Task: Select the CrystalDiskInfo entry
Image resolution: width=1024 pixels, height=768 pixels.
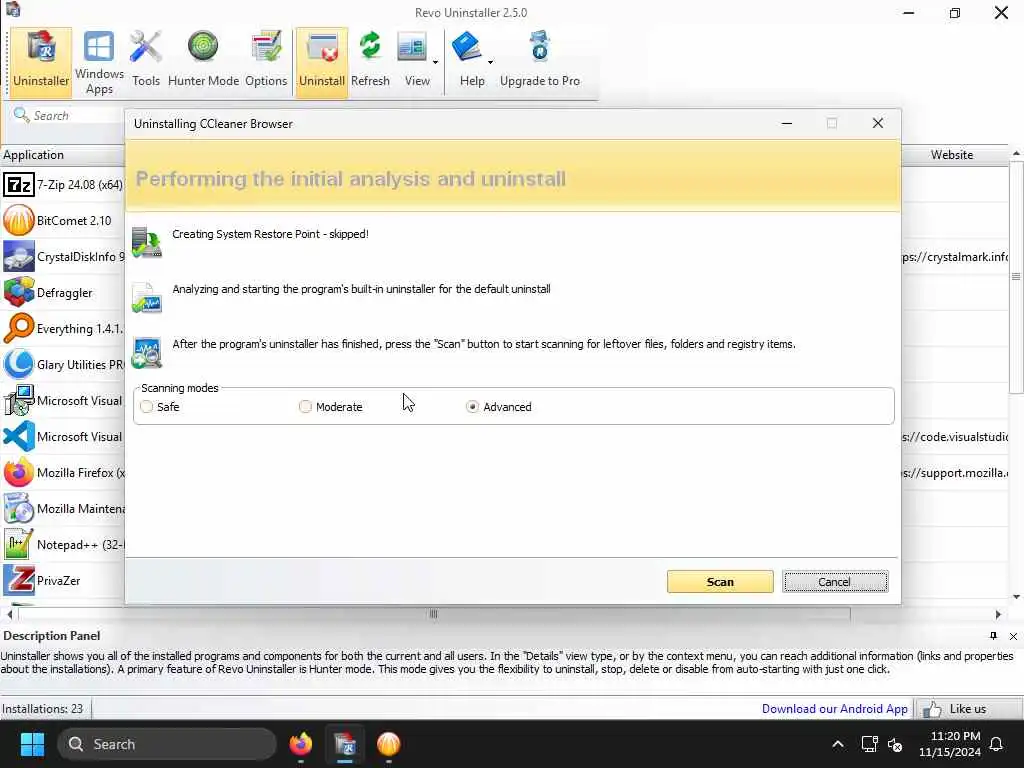Action: (63, 257)
